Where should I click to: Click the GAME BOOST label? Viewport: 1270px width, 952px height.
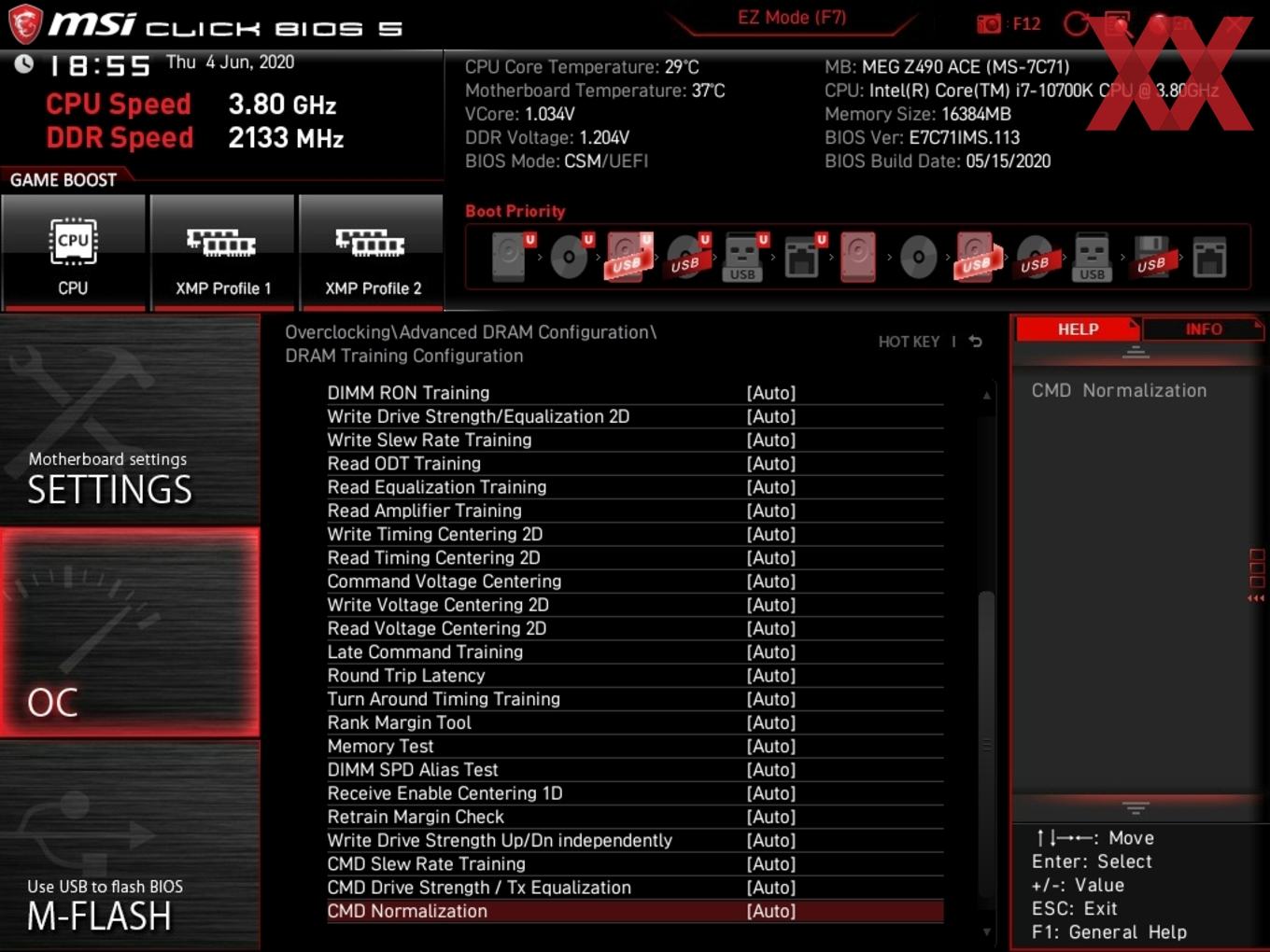63,180
